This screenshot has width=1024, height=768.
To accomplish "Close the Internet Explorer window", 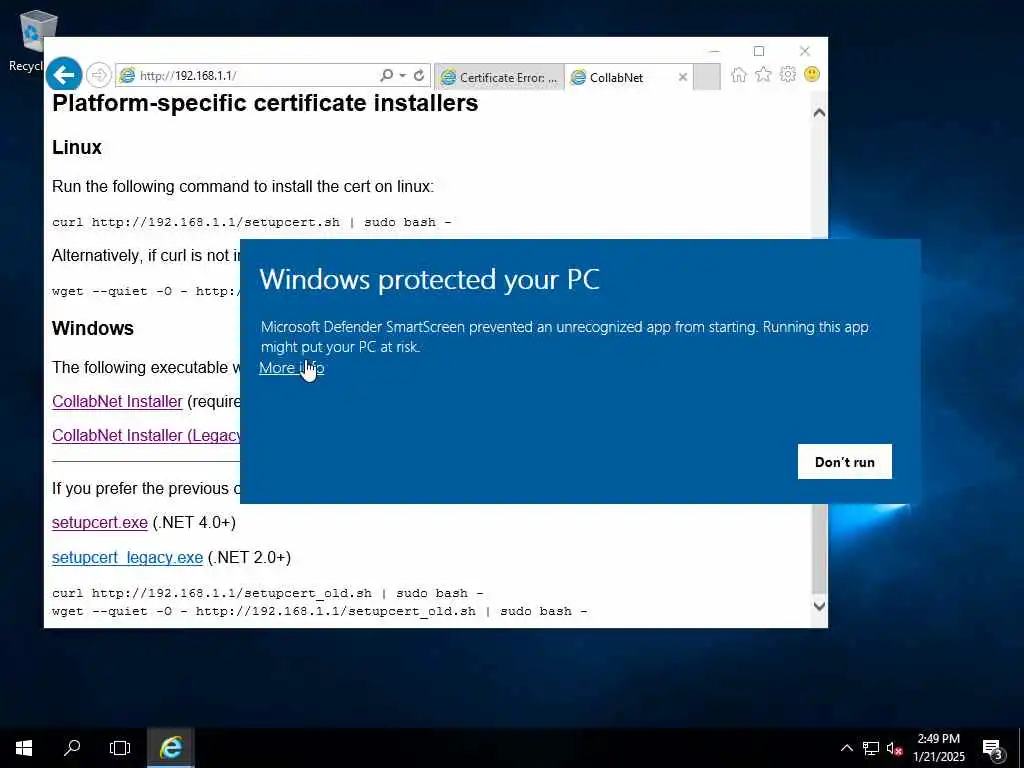I will [x=805, y=51].
